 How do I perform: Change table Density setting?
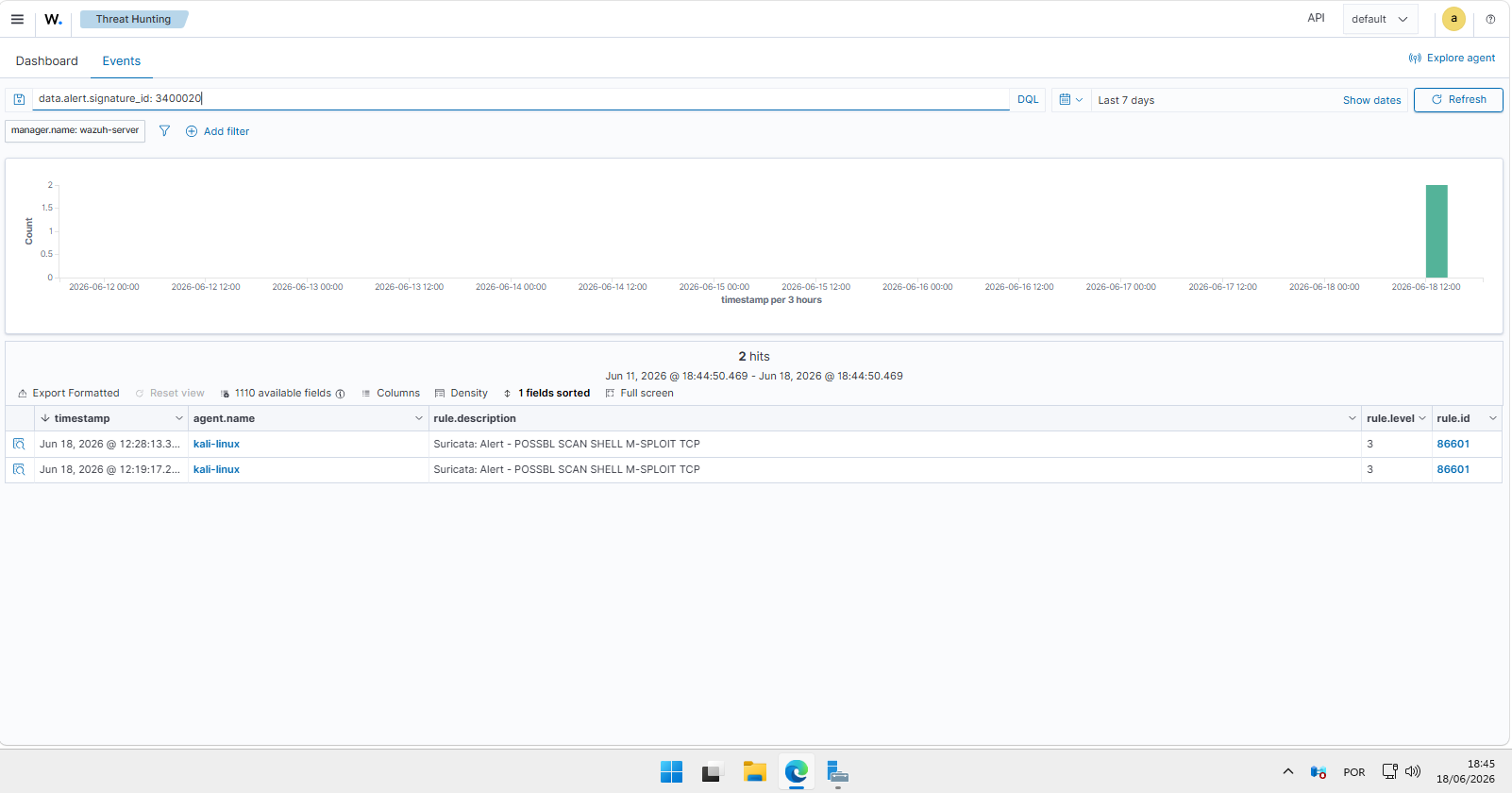point(462,393)
